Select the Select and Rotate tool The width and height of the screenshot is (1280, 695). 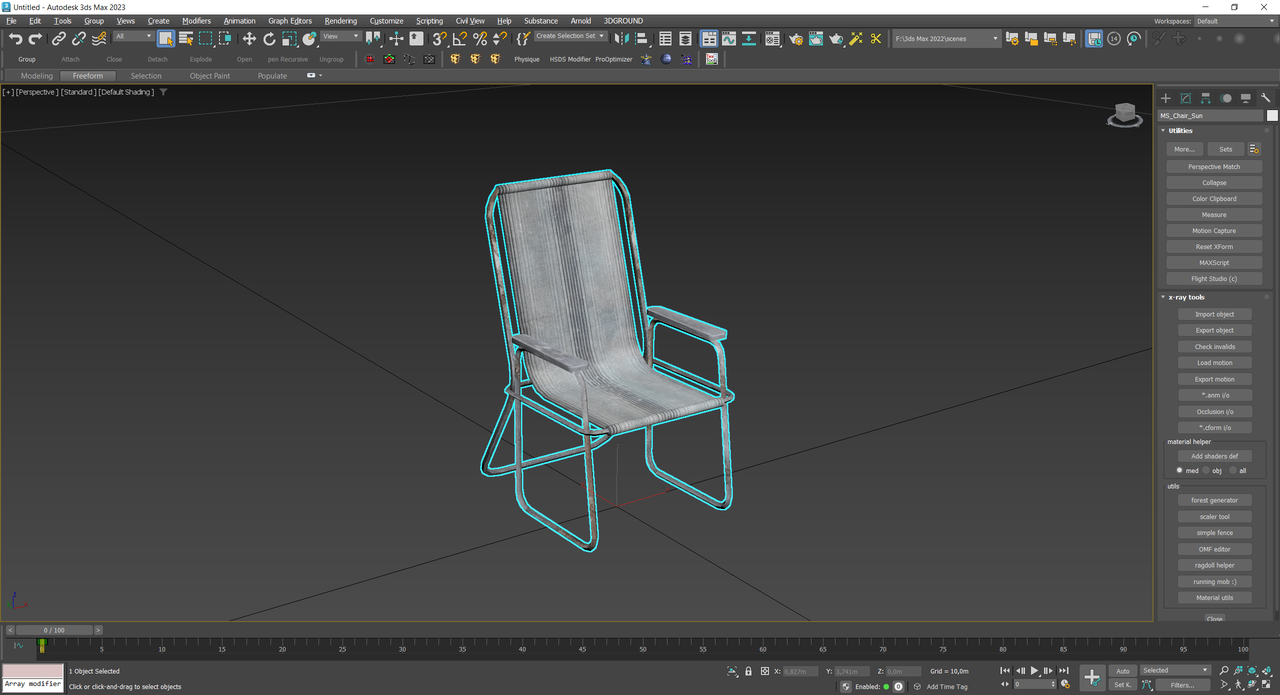(x=269, y=39)
